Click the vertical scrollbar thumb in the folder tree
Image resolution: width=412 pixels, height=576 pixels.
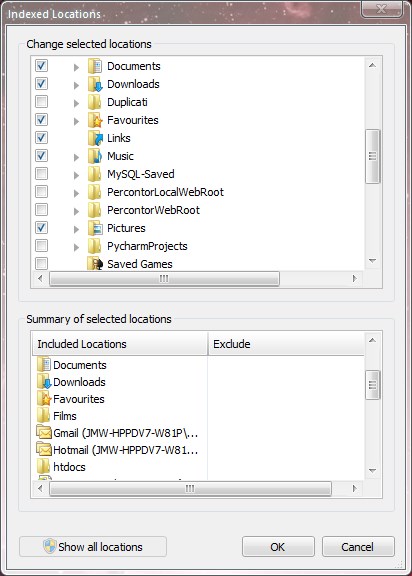372,156
